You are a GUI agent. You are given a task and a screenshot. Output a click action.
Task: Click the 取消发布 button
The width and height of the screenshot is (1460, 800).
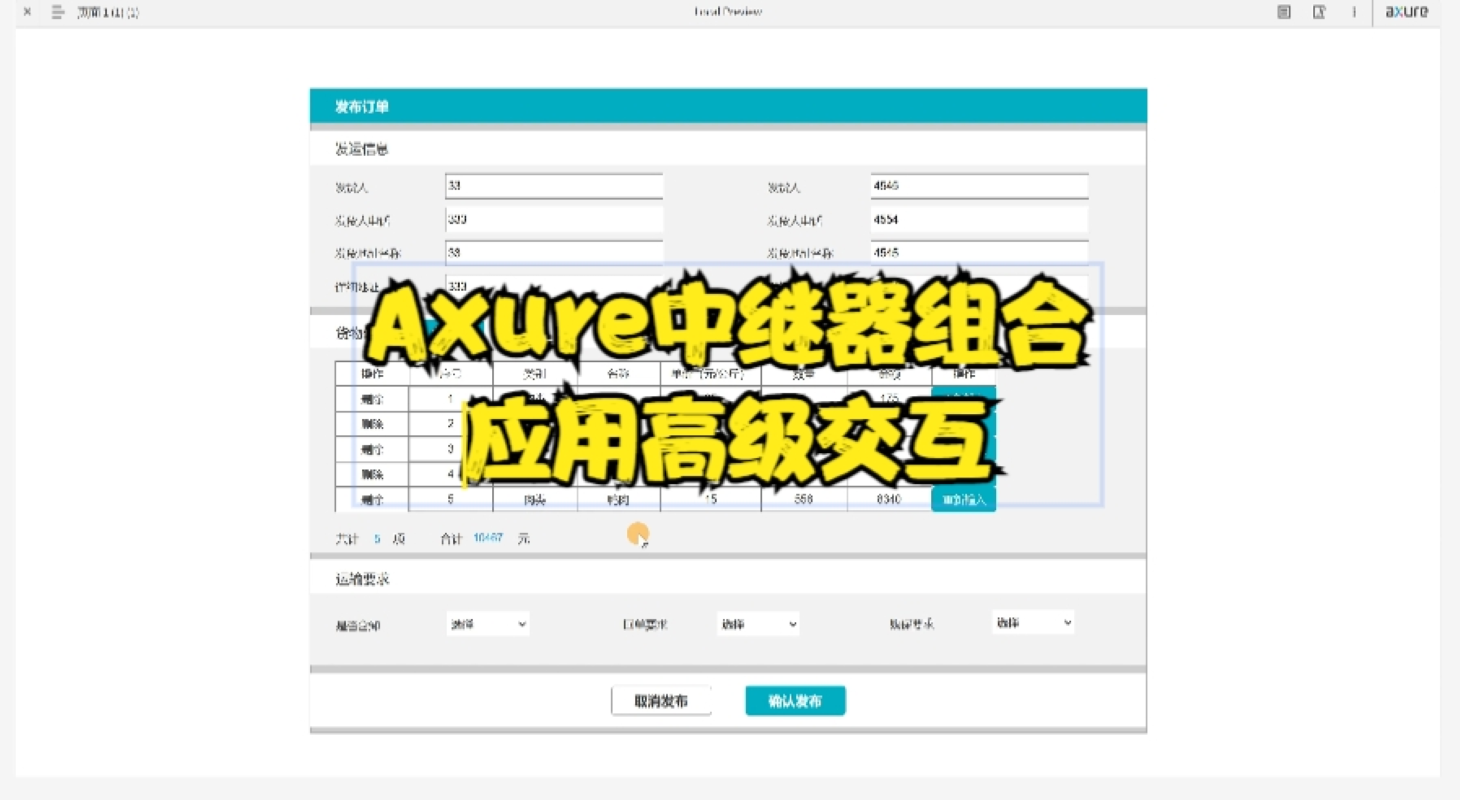point(661,701)
